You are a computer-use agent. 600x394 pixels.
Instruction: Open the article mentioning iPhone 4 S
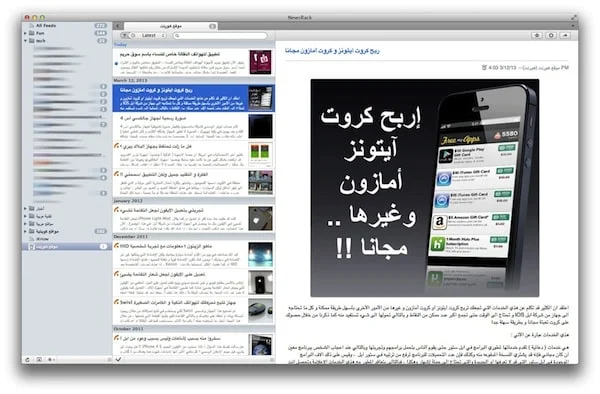(x=194, y=344)
